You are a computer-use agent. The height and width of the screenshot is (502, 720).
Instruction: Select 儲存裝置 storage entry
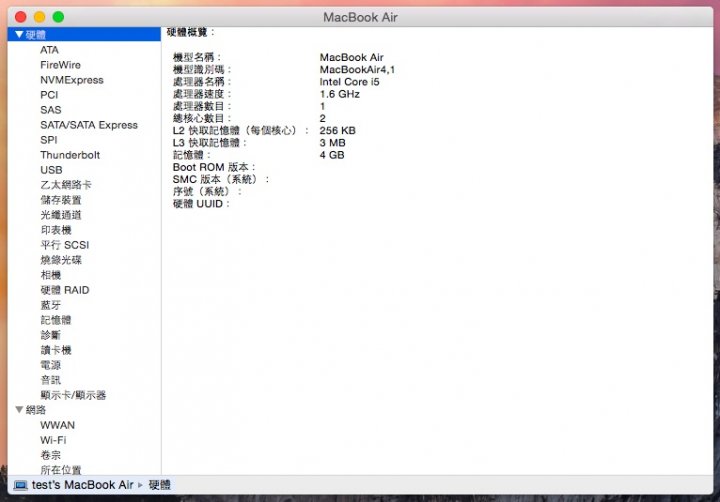61,200
